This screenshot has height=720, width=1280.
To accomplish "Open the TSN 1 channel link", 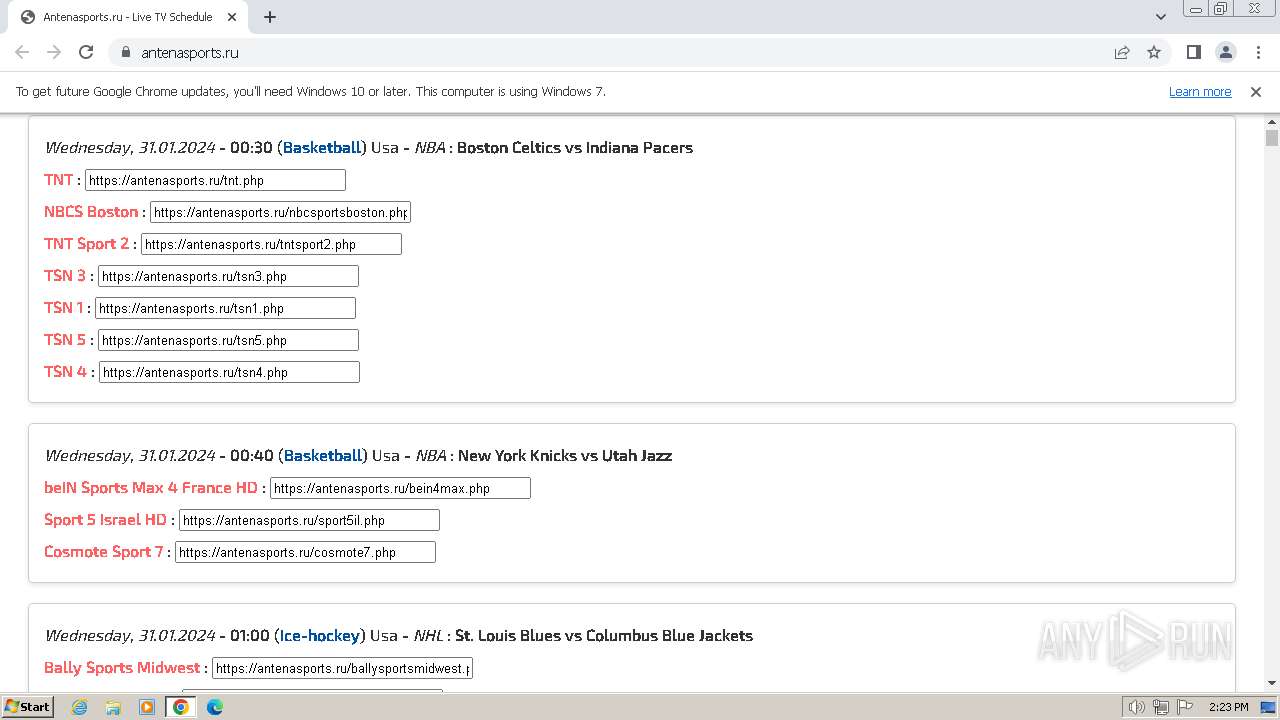I will pyautogui.click(x=64, y=308).
